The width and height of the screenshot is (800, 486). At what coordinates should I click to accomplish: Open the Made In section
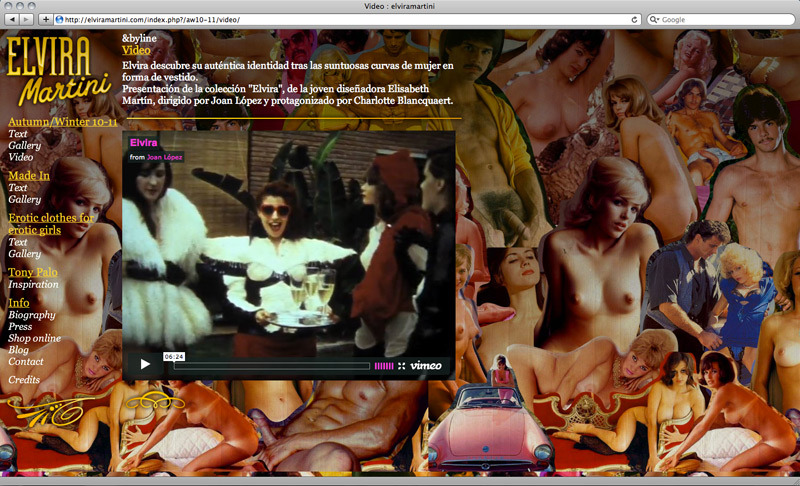[x=29, y=175]
